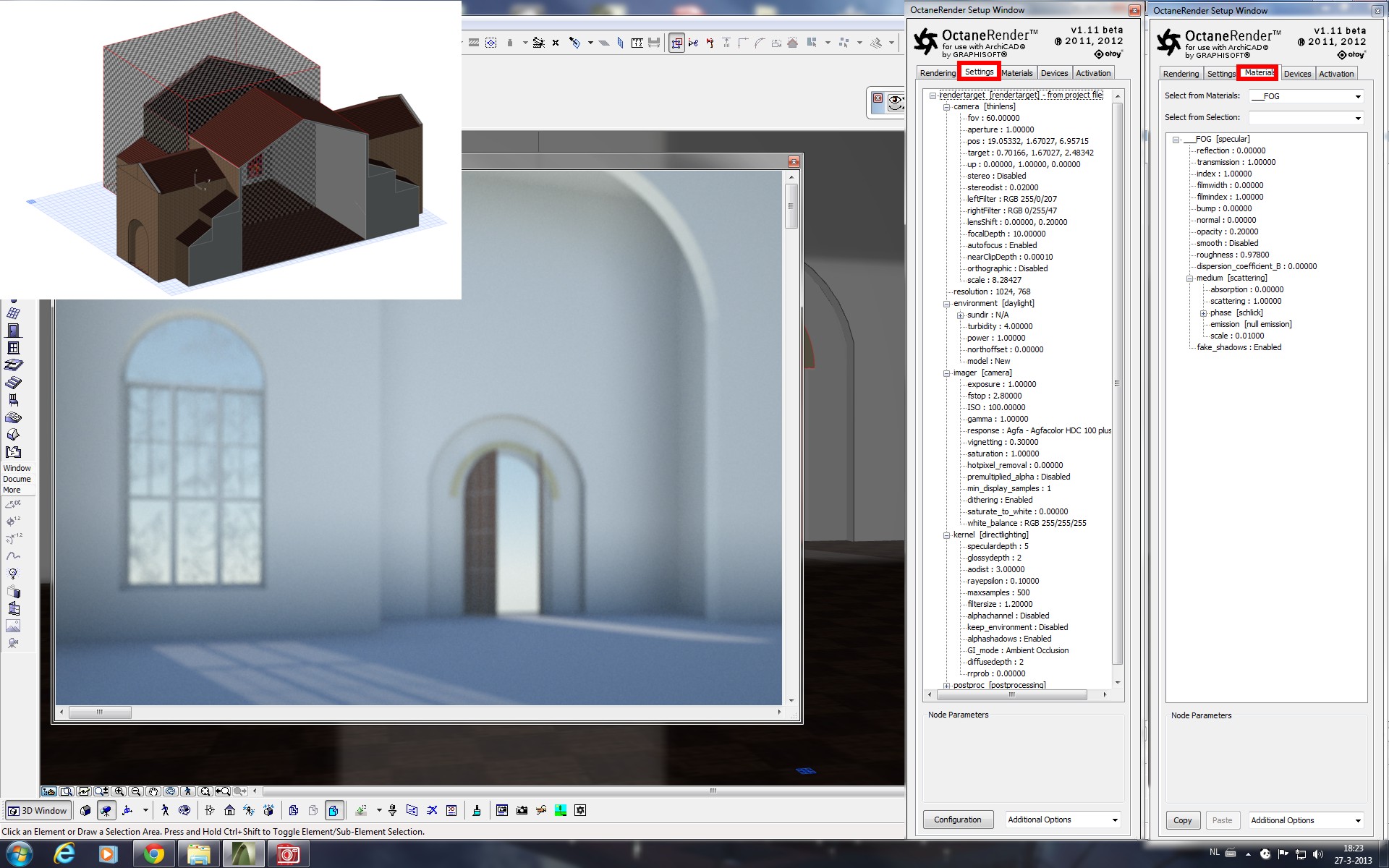Click the Copy button
Viewport: 1389px width, 868px height.
click(x=1182, y=820)
